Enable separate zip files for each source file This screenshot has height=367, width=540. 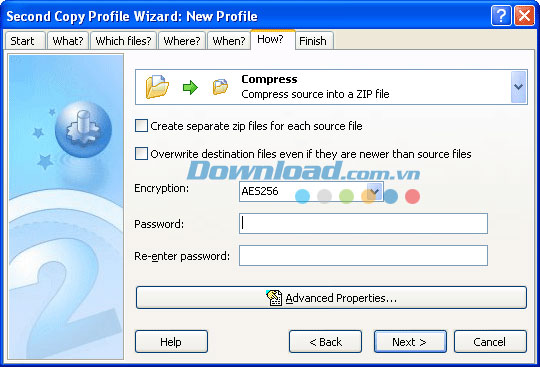pyautogui.click(x=141, y=126)
